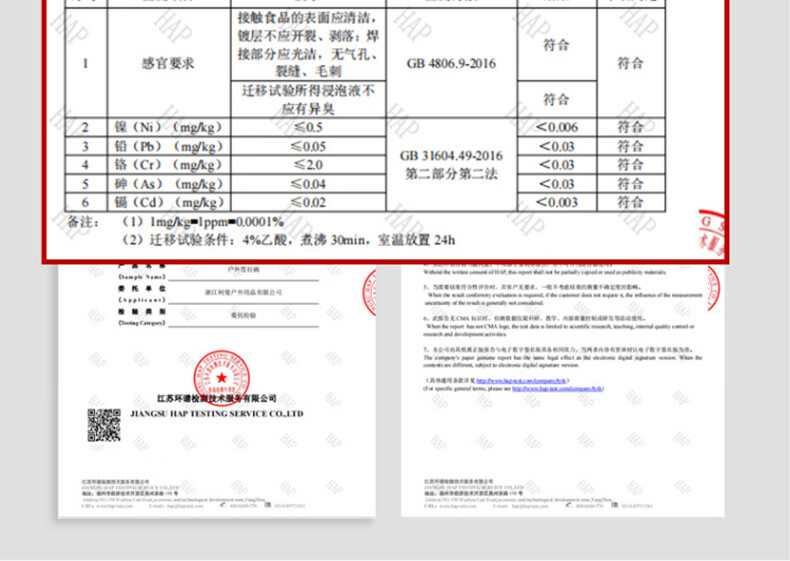Click the '(Sample Name)' field label
Screen dimensions: 790x561
coord(142,277)
